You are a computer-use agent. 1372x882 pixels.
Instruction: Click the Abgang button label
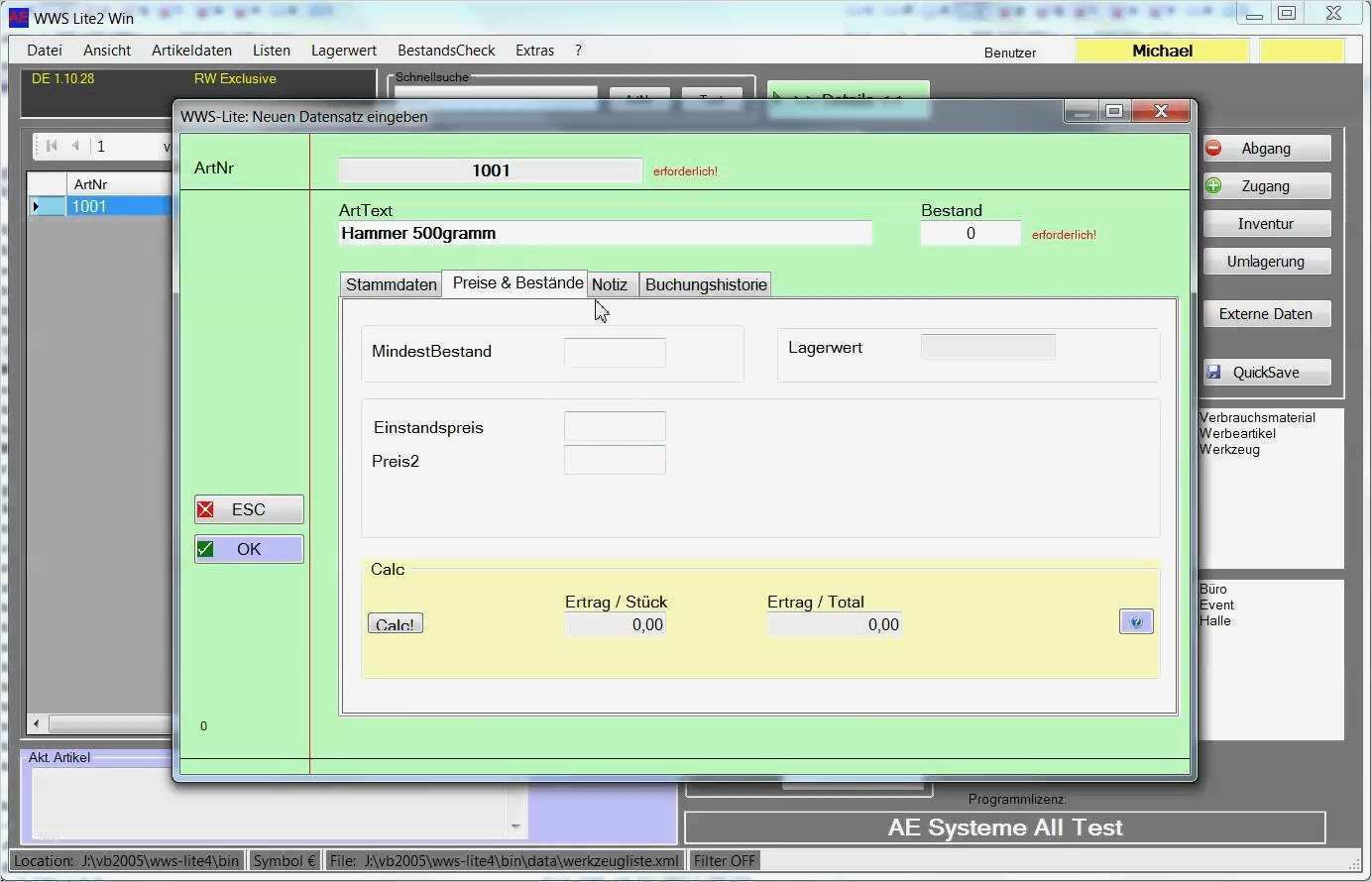click(1266, 149)
